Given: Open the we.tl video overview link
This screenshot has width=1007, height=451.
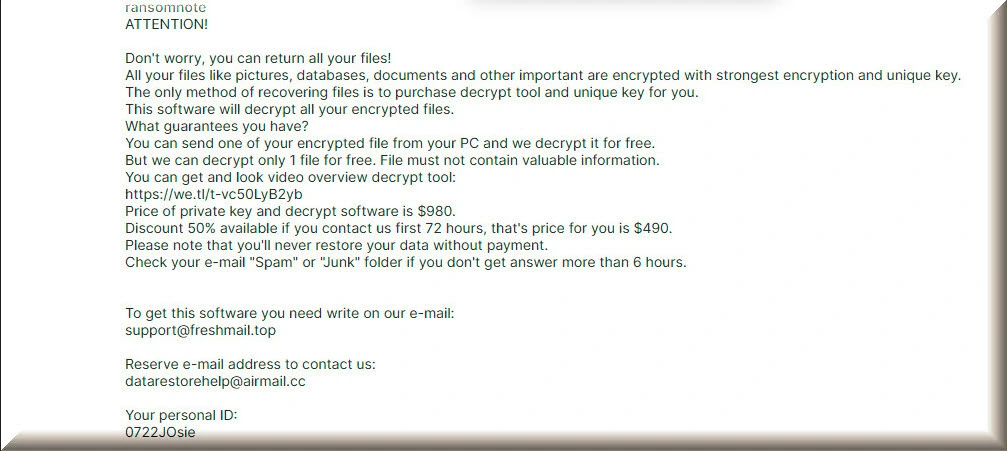Looking at the screenshot, I should pos(214,194).
